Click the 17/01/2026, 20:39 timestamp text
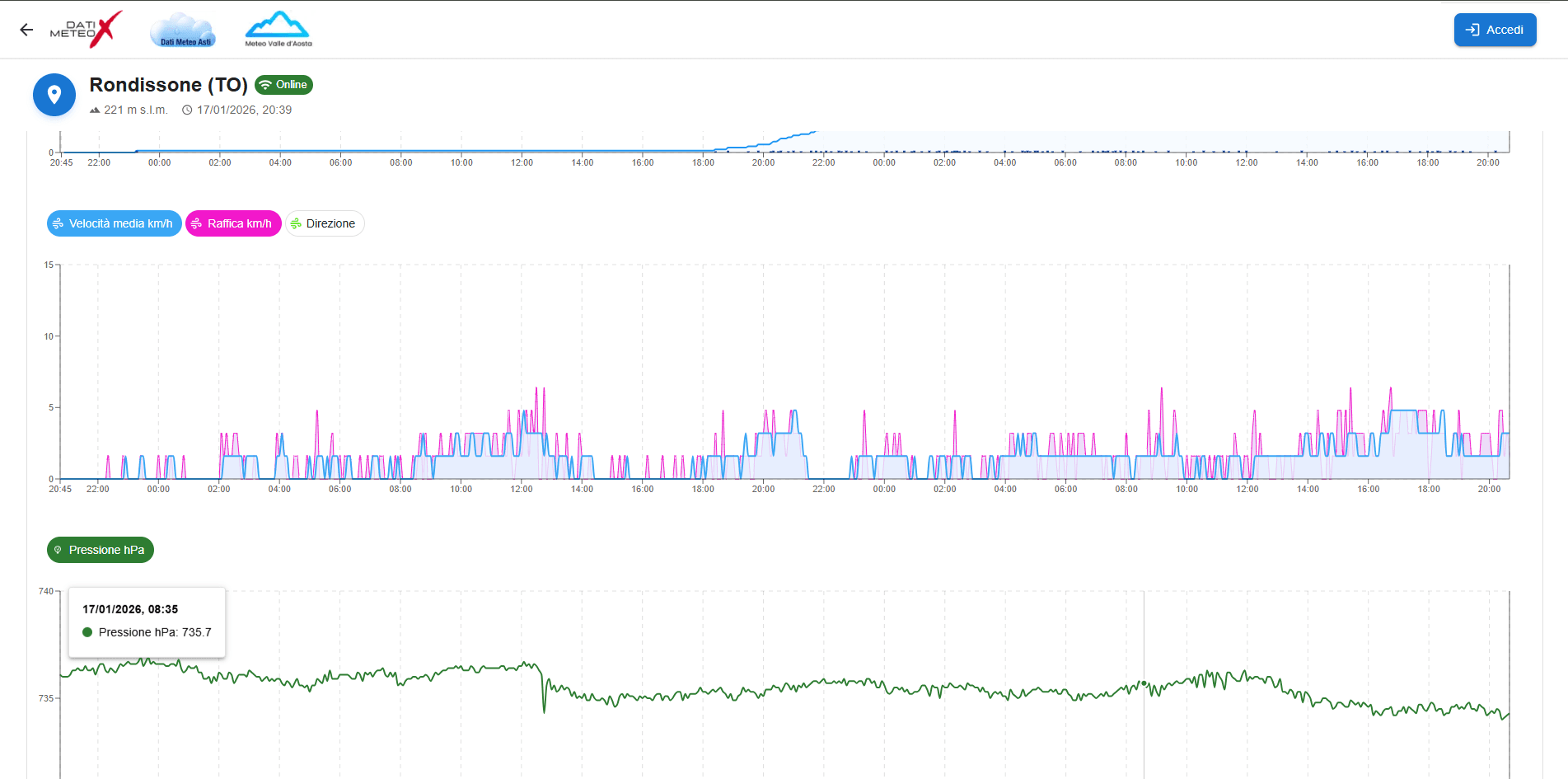This screenshot has width=1568, height=779. (x=244, y=110)
